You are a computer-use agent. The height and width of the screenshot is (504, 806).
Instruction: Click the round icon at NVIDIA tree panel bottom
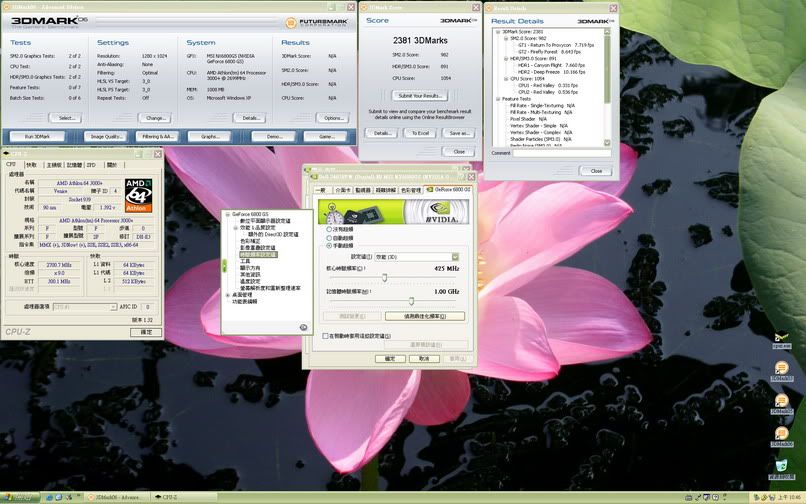(x=303, y=327)
